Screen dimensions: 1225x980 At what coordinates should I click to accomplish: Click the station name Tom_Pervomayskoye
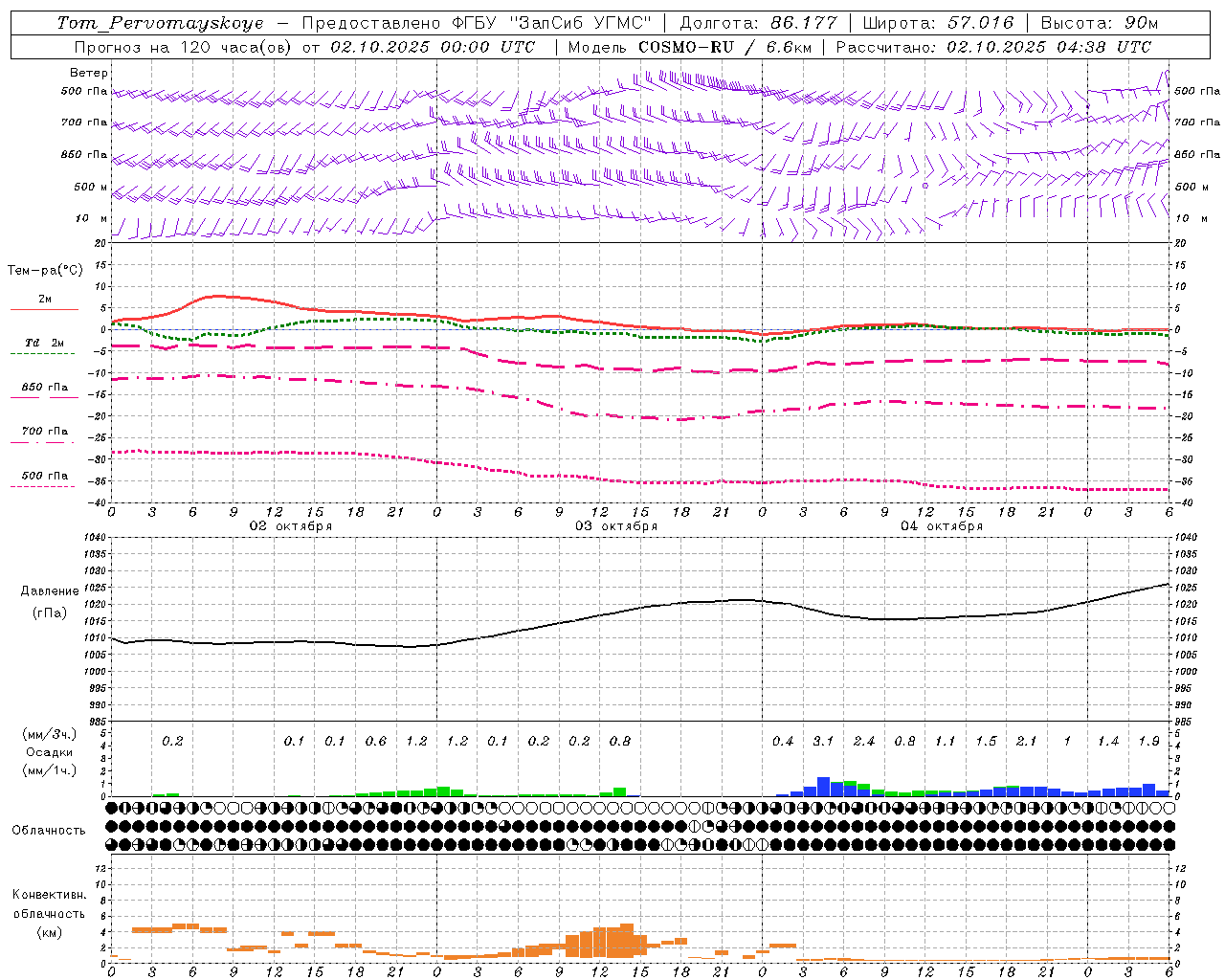[161, 23]
